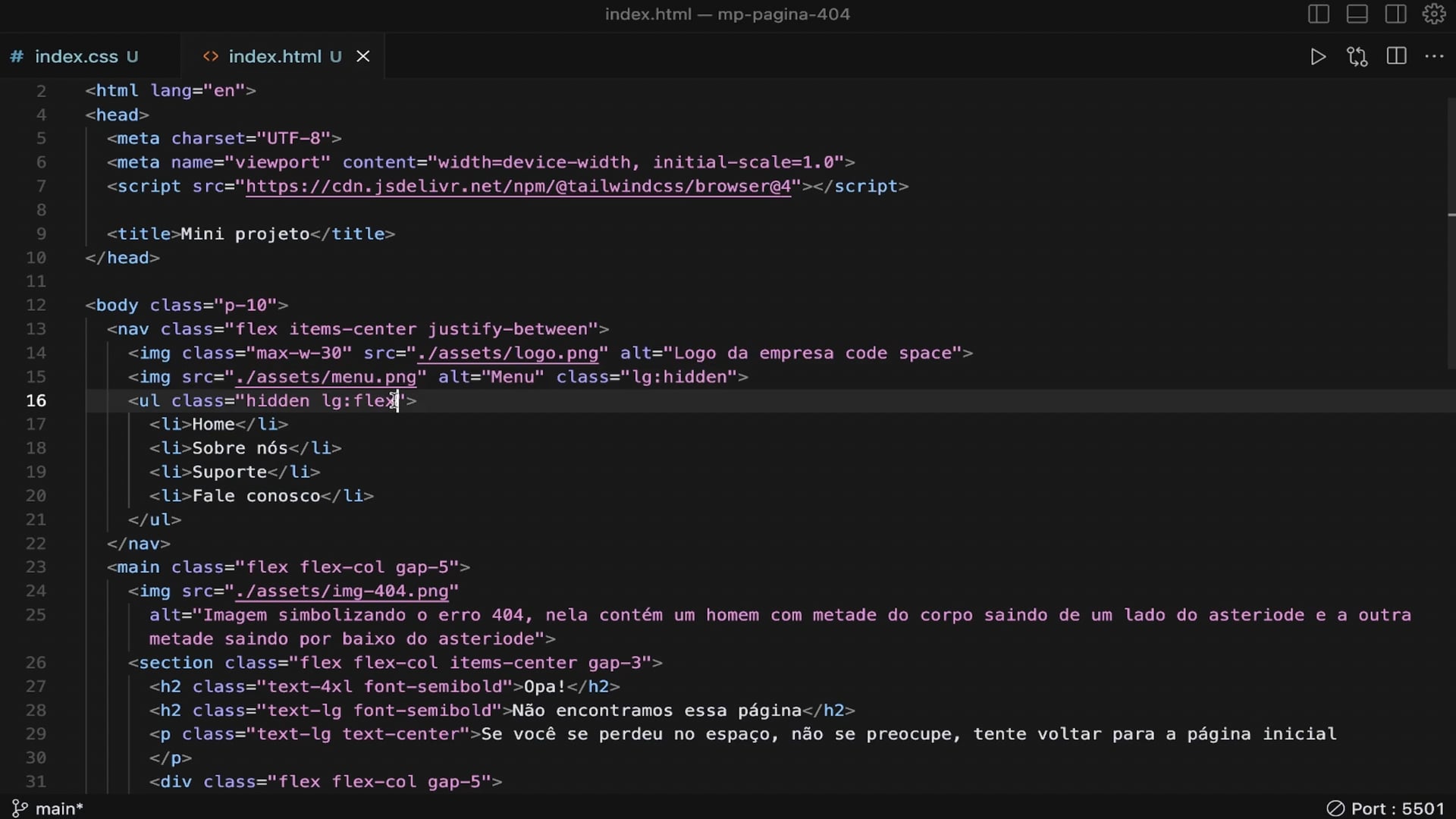The width and height of the screenshot is (1456, 819).
Task: Click the Run play button icon
Action: coord(1318,57)
